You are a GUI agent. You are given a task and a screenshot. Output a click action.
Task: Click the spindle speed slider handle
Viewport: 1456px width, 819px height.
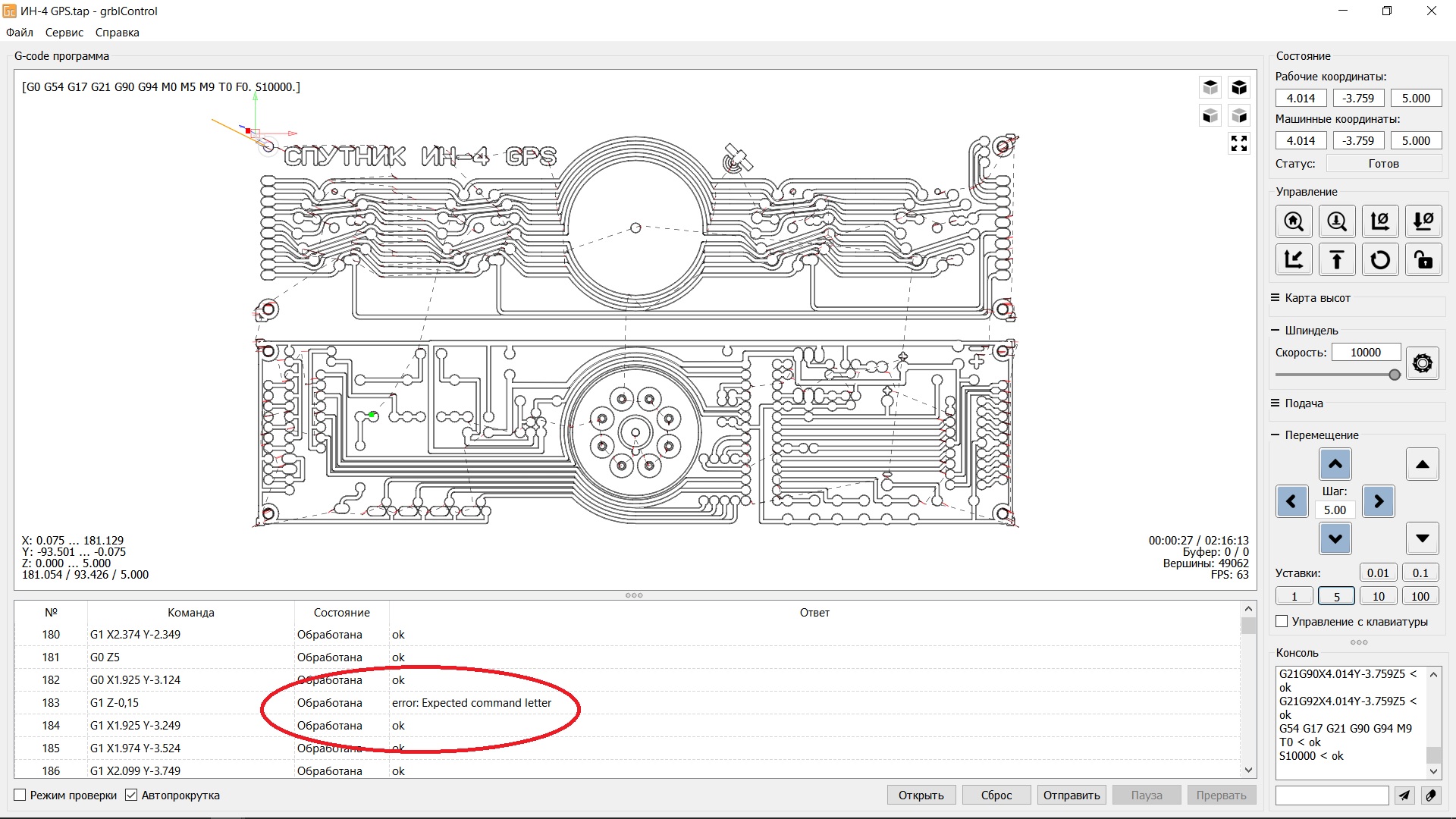coord(1394,375)
